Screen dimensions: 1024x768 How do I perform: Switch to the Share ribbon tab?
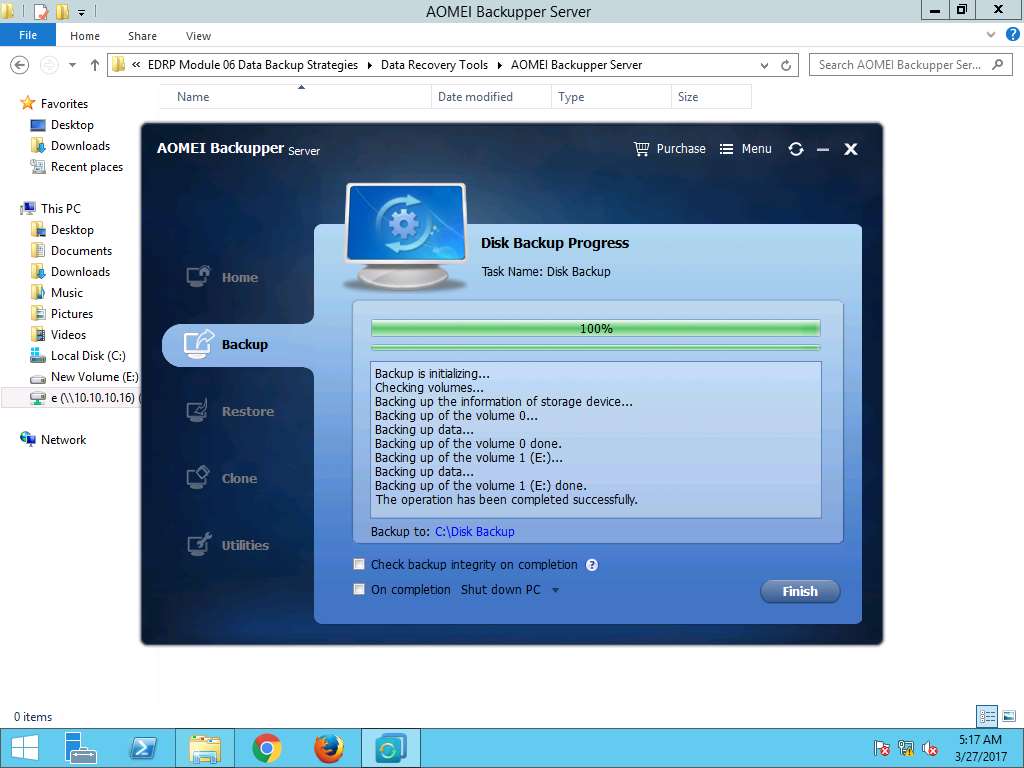tap(142, 36)
